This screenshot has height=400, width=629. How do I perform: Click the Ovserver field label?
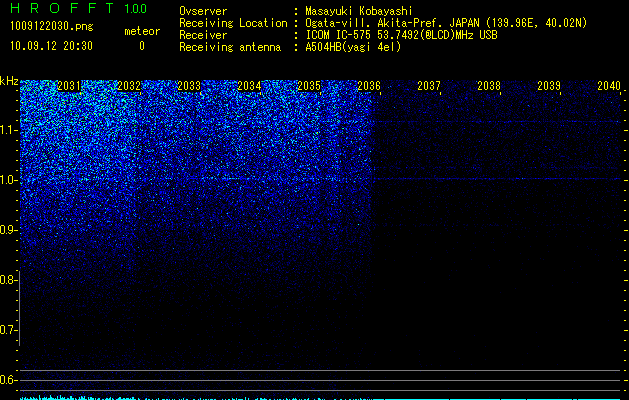pyautogui.click(x=203, y=11)
